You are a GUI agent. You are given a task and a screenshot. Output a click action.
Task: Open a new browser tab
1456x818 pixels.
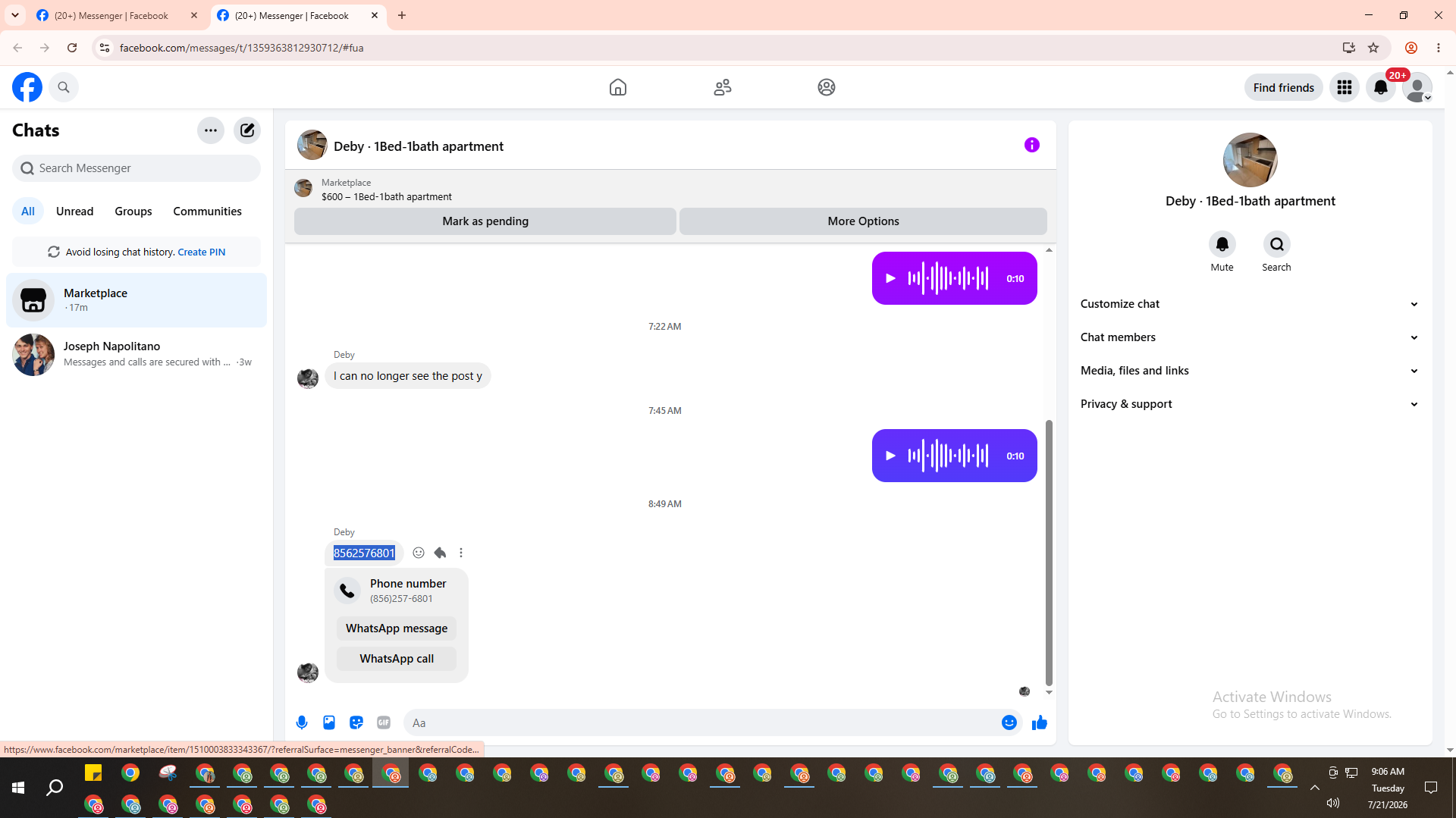[402, 15]
